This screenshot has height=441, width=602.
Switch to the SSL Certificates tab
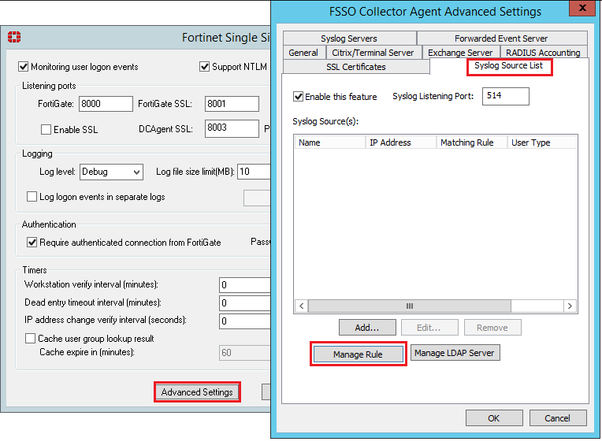356,67
